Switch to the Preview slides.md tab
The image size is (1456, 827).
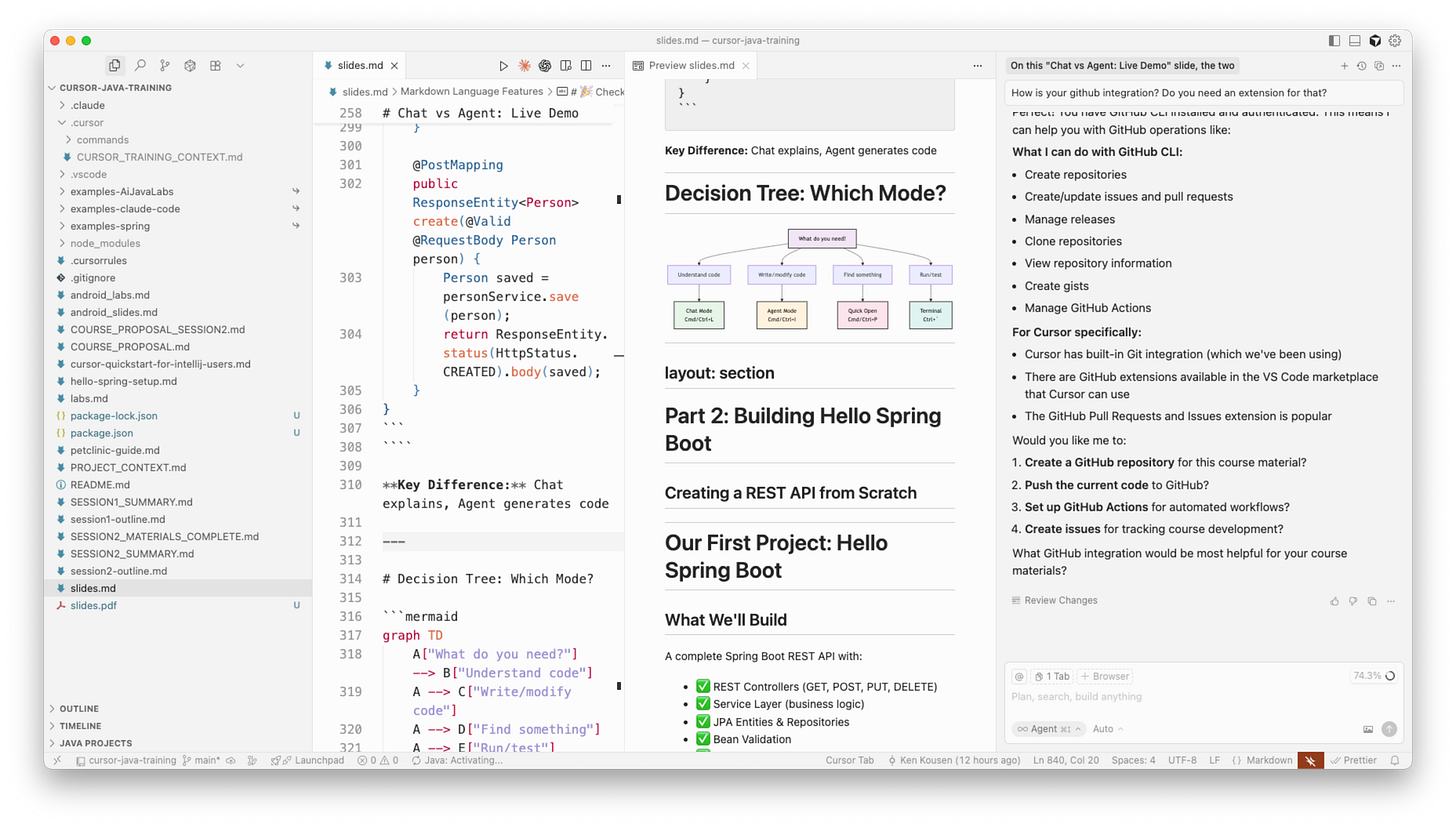pyautogui.click(x=691, y=66)
